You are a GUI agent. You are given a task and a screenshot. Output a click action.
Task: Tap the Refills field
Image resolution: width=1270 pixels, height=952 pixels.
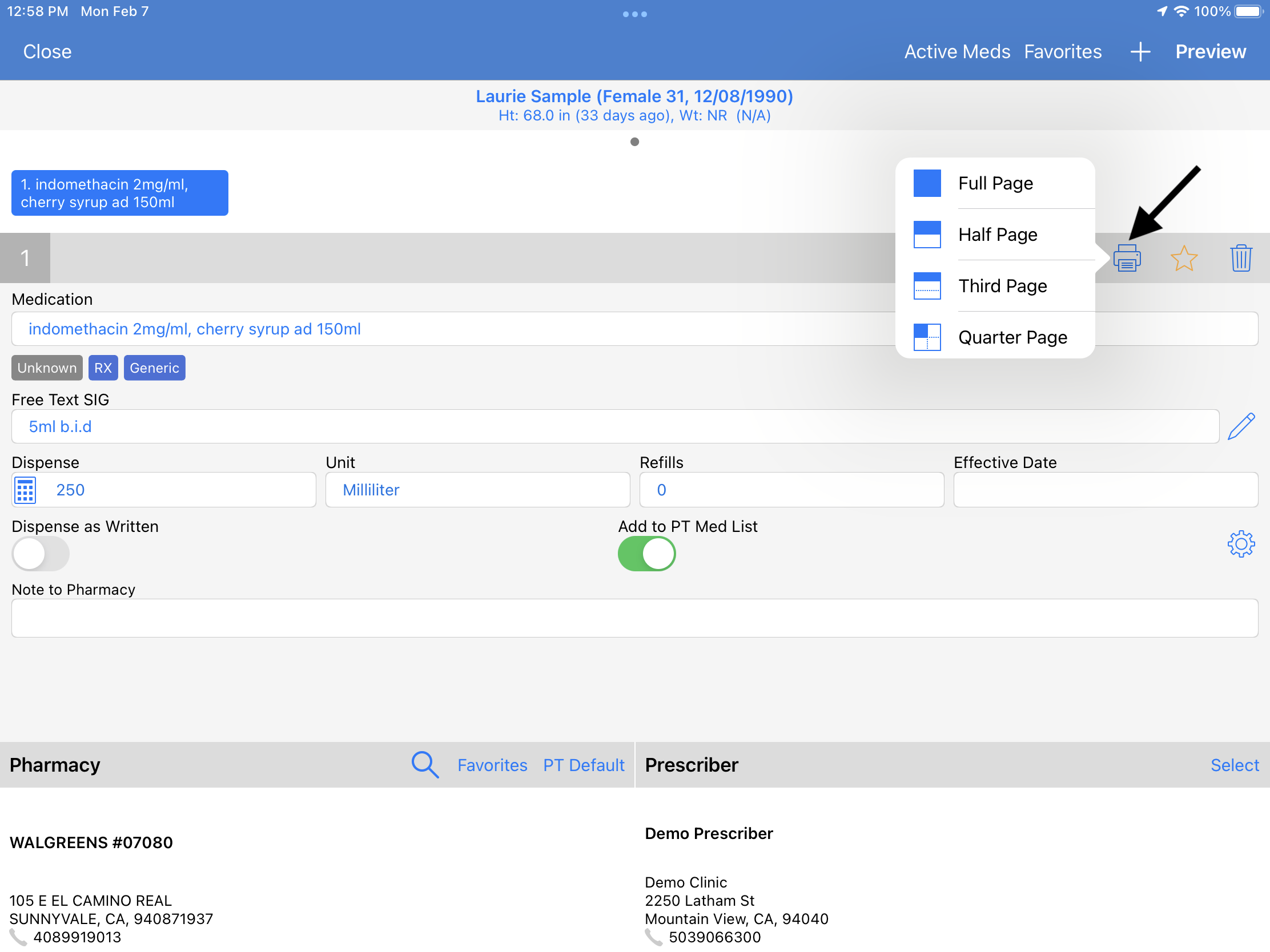click(x=791, y=490)
